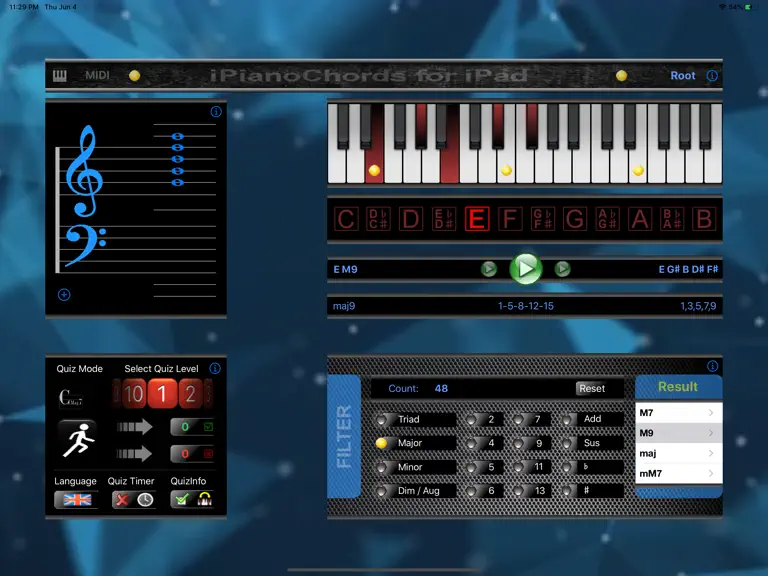Click the red wrong-answers counter

[193, 454]
